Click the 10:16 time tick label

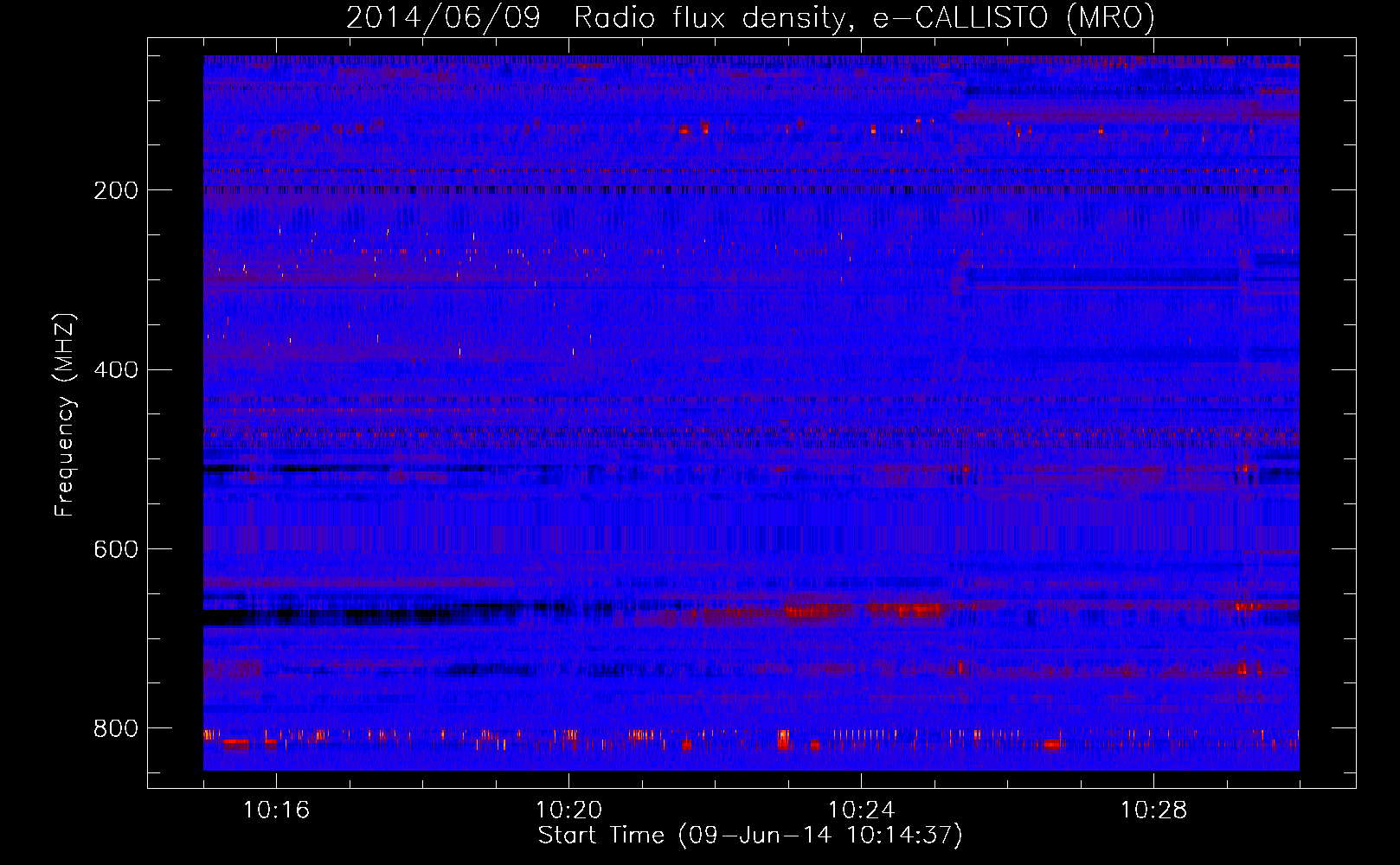coord(276,811)
